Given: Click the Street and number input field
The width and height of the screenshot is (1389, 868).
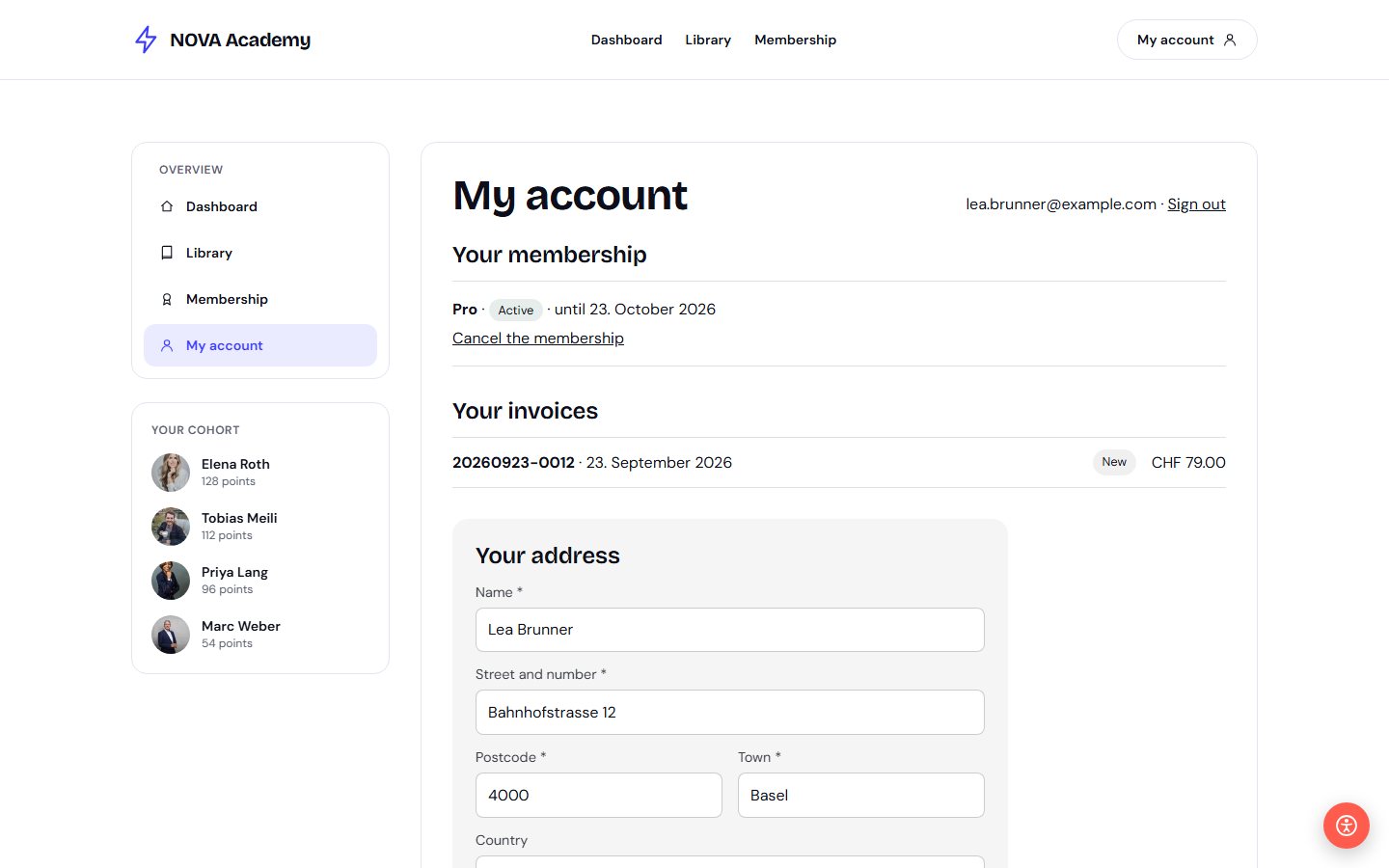Looking at the screenshot, I should [730, 713].
